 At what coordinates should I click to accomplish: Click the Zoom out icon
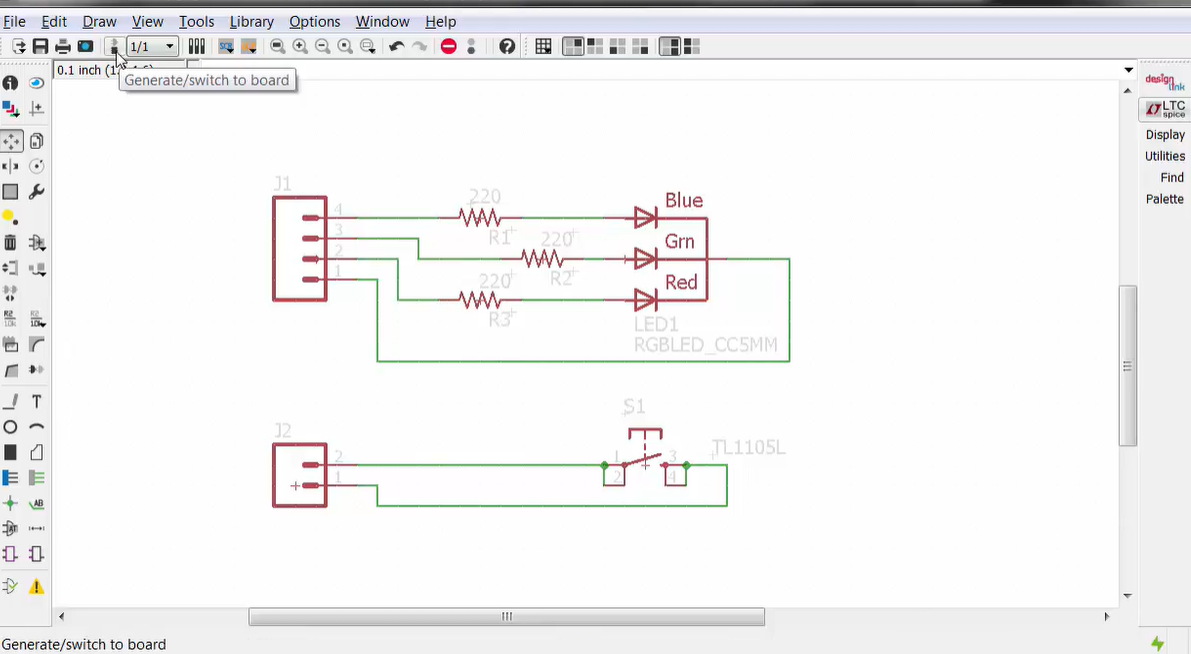pos(323,47)
